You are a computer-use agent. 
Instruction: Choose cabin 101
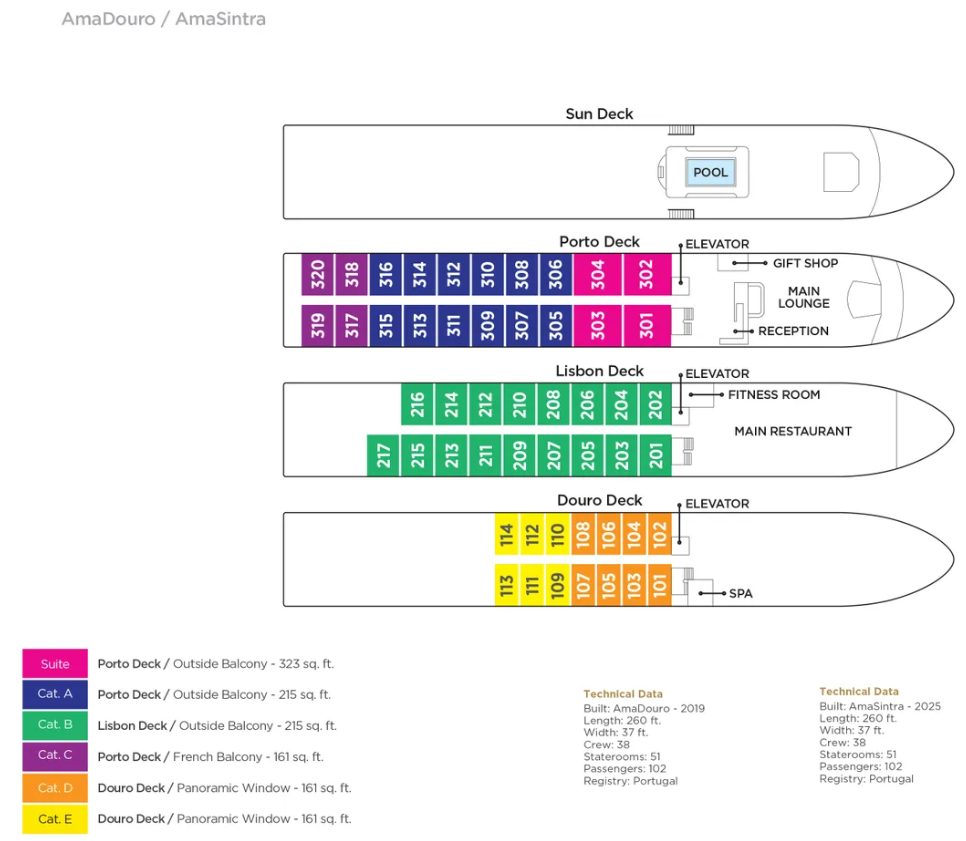[660, 585]
